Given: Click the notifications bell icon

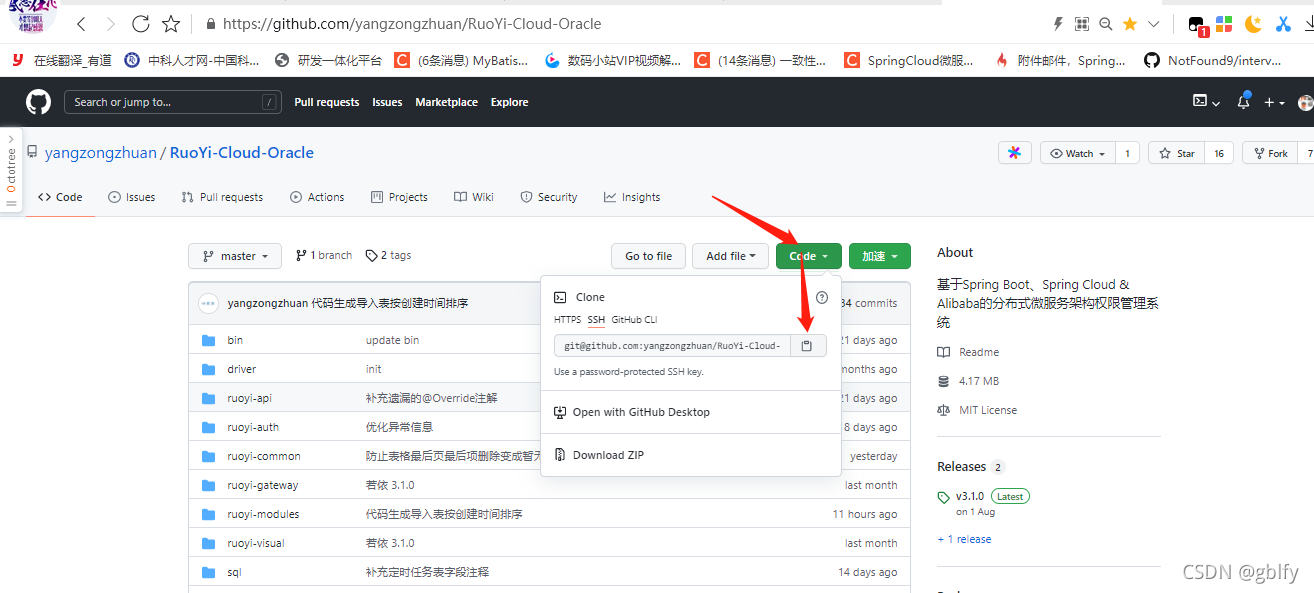Looking at the screenshot, I should pyautogui.click(x=1244, y=102).
